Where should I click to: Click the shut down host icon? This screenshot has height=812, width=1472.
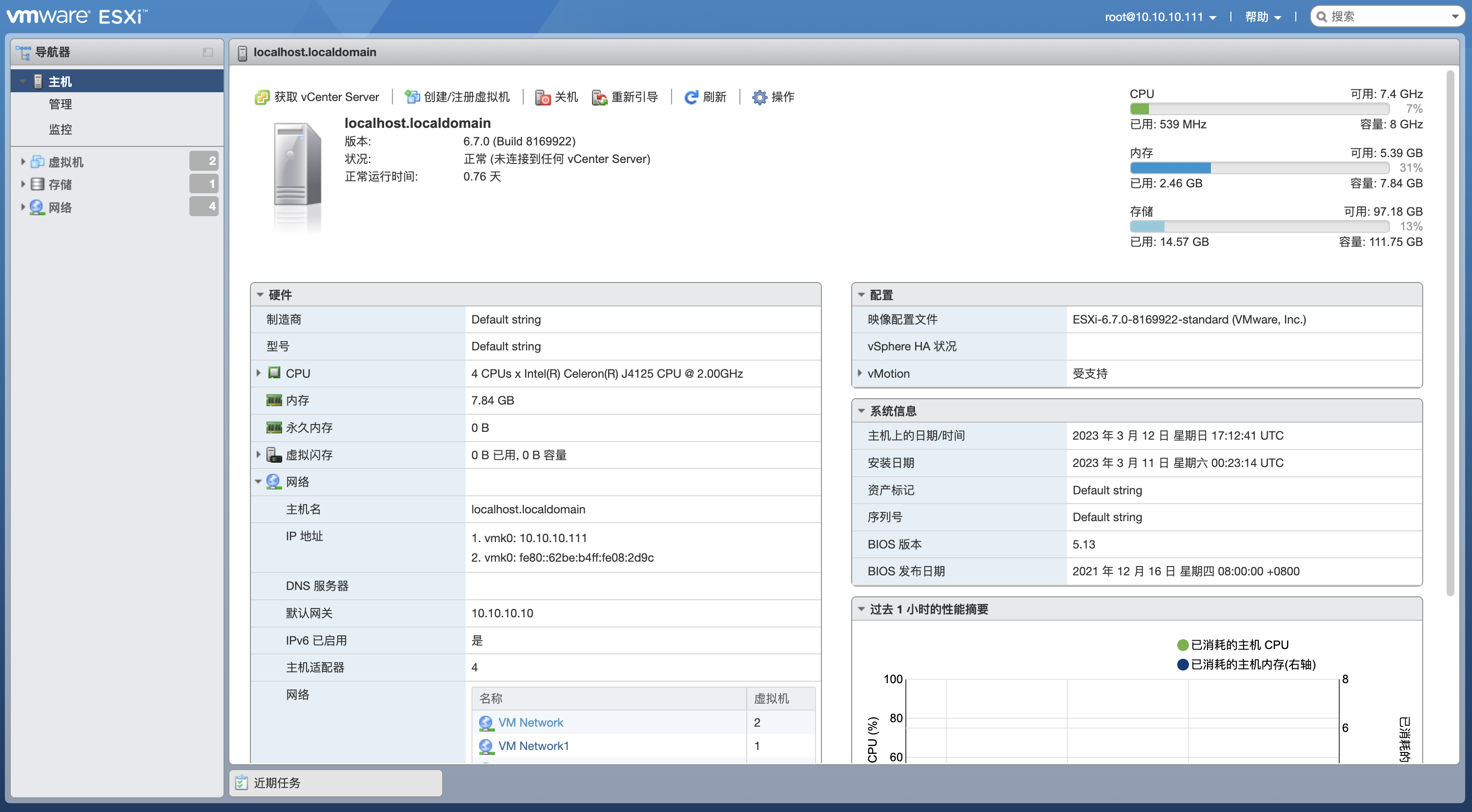pos(542,97)
